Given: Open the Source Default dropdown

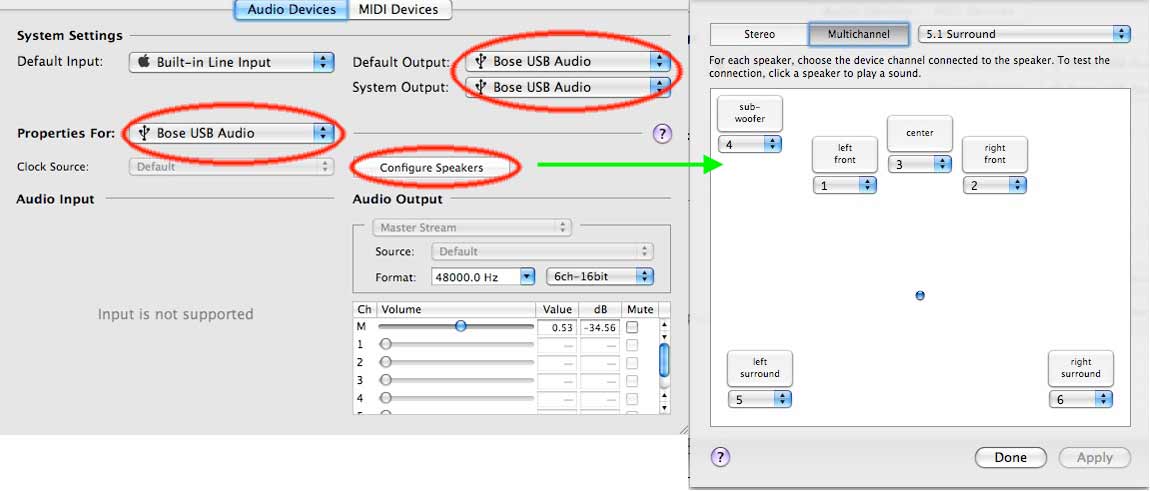Looking at the screenshot, I should tap(543, 251).
